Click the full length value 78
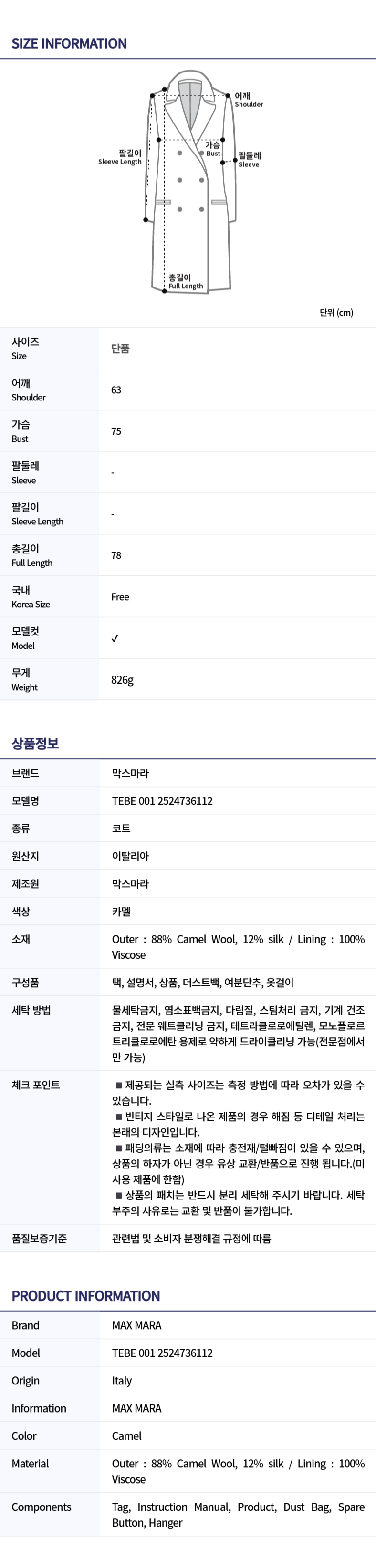The width and height of the screenshot is (376, 1568). click(x=116, y=555)
